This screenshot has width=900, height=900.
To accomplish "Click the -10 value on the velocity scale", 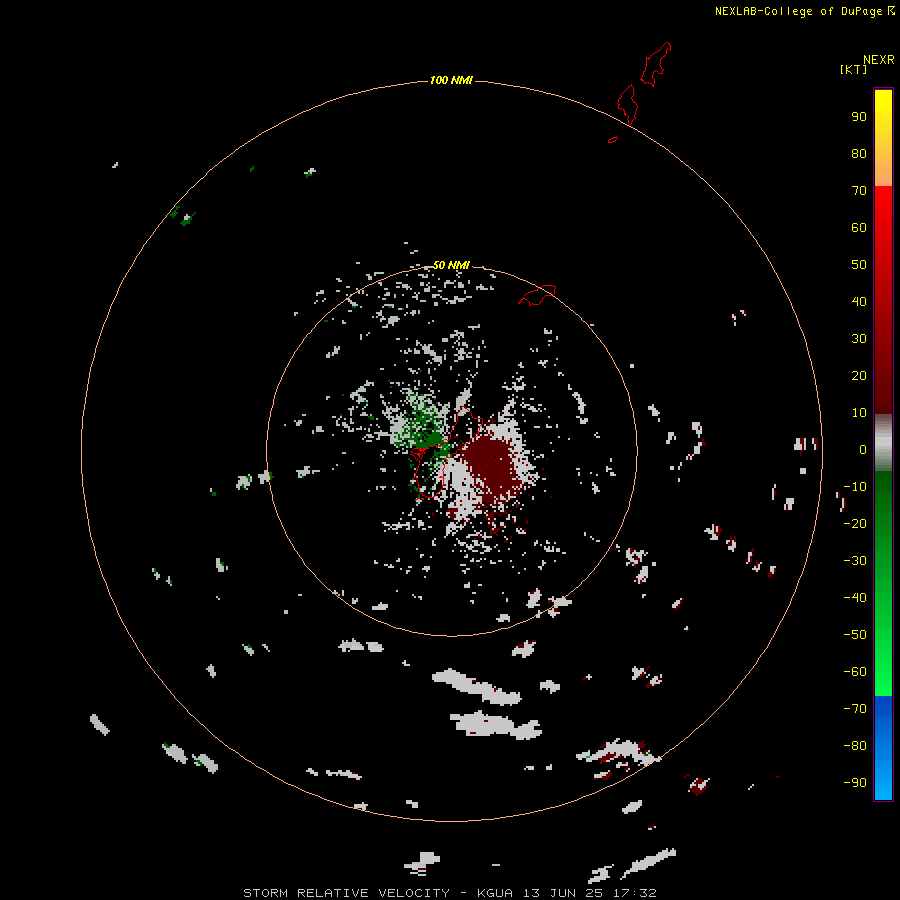I will 855,487.
